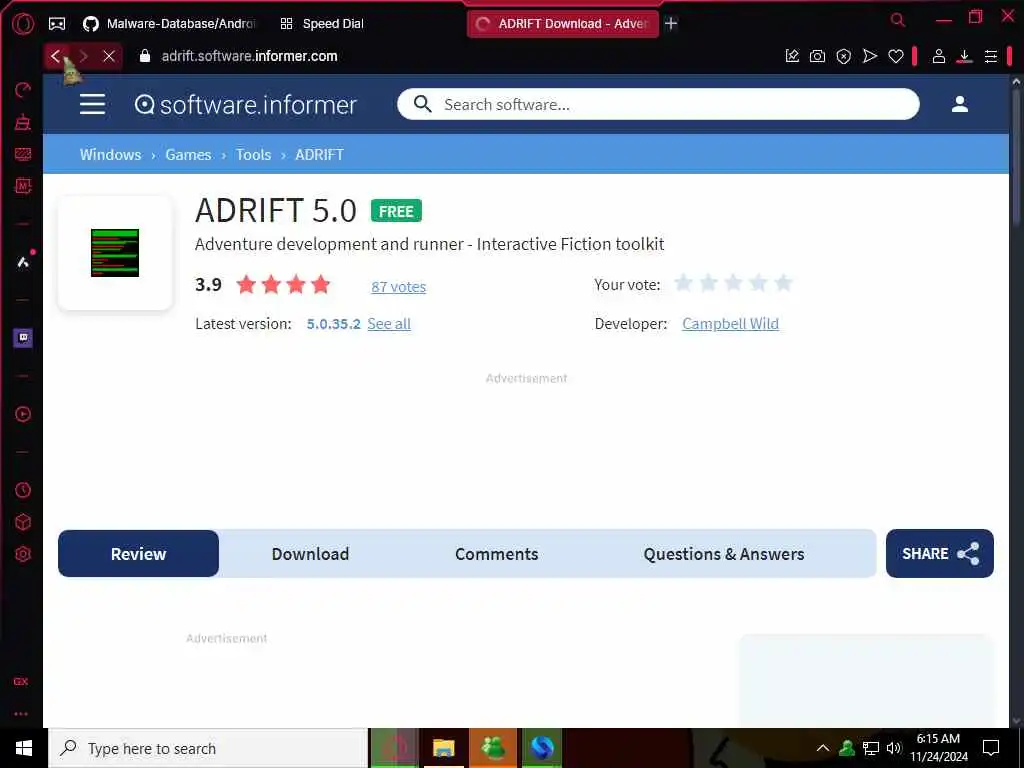Open the Windows Start menu
The width and height of the screenshot is (1024, 768).
[24, 748]
